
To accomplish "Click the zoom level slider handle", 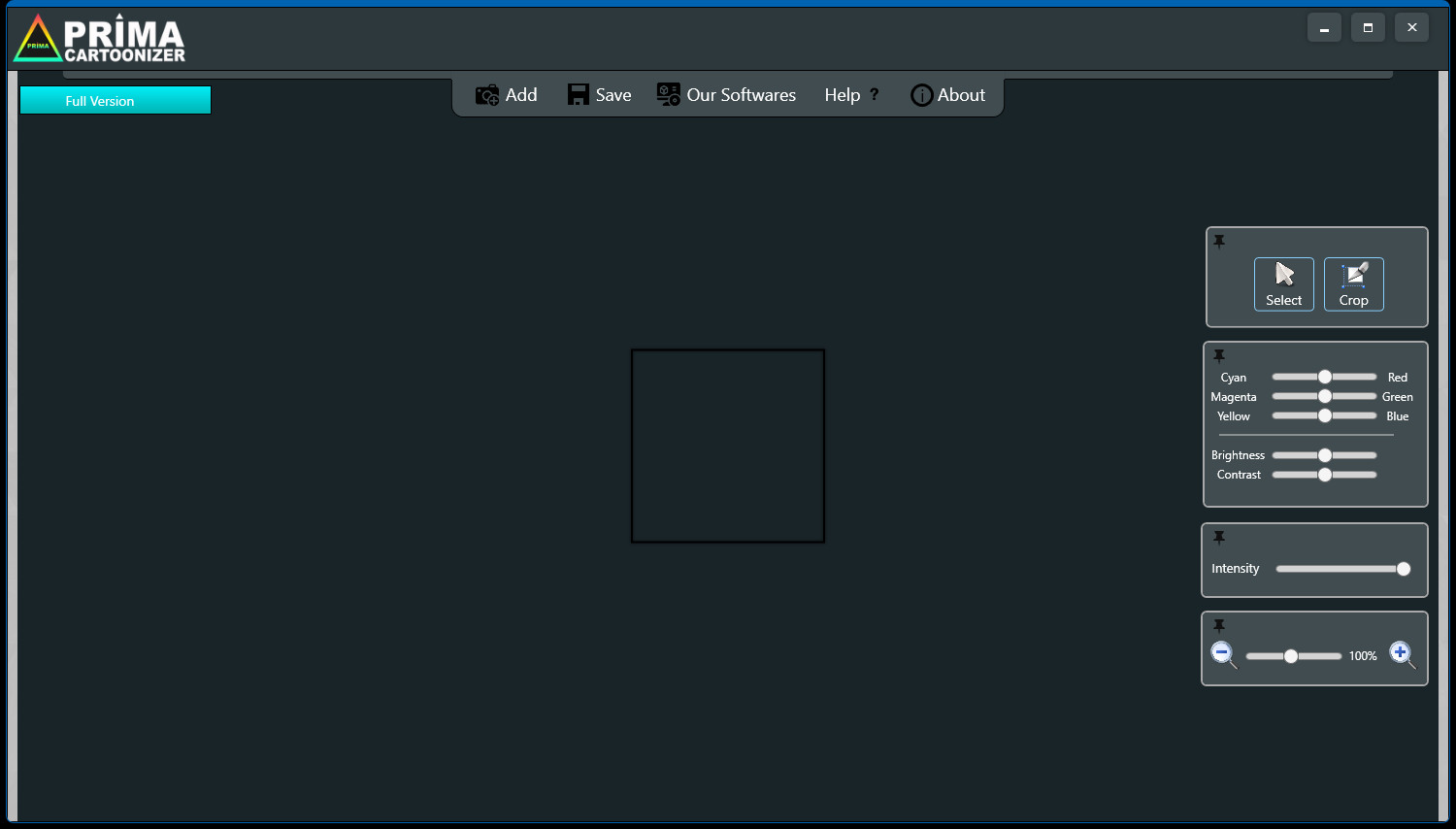I will pyautogui.click(x=1291, y=656).
